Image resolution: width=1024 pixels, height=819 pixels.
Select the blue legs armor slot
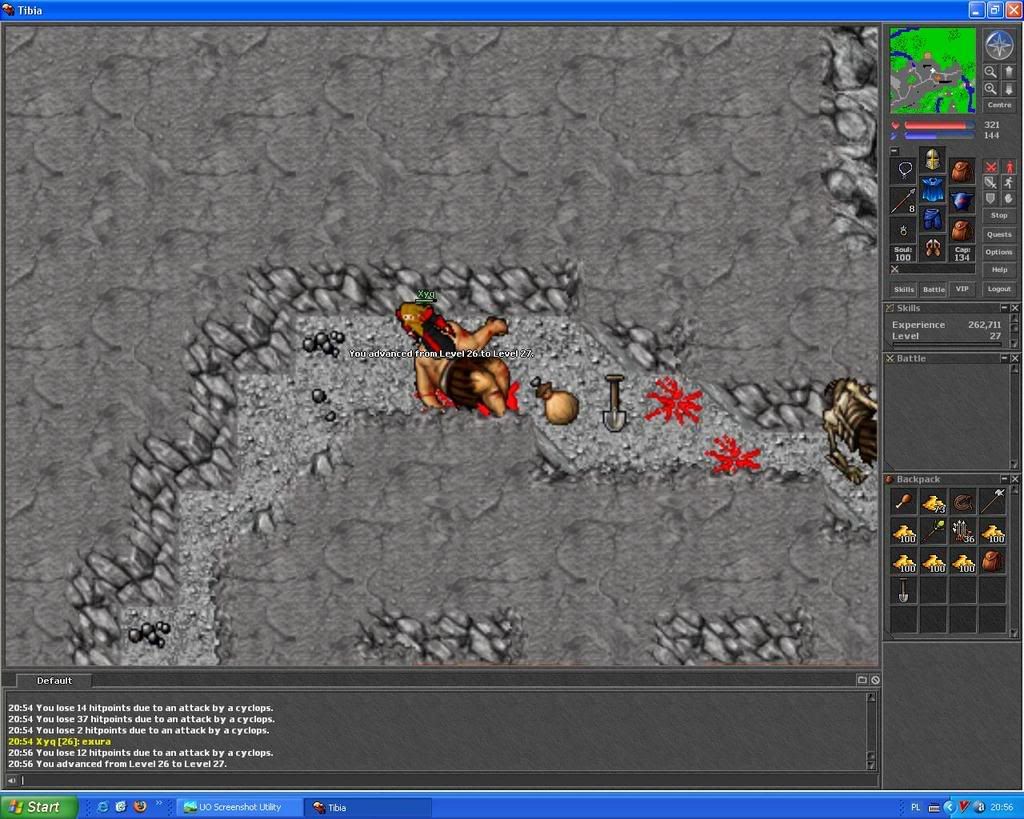tap(932, 219)
